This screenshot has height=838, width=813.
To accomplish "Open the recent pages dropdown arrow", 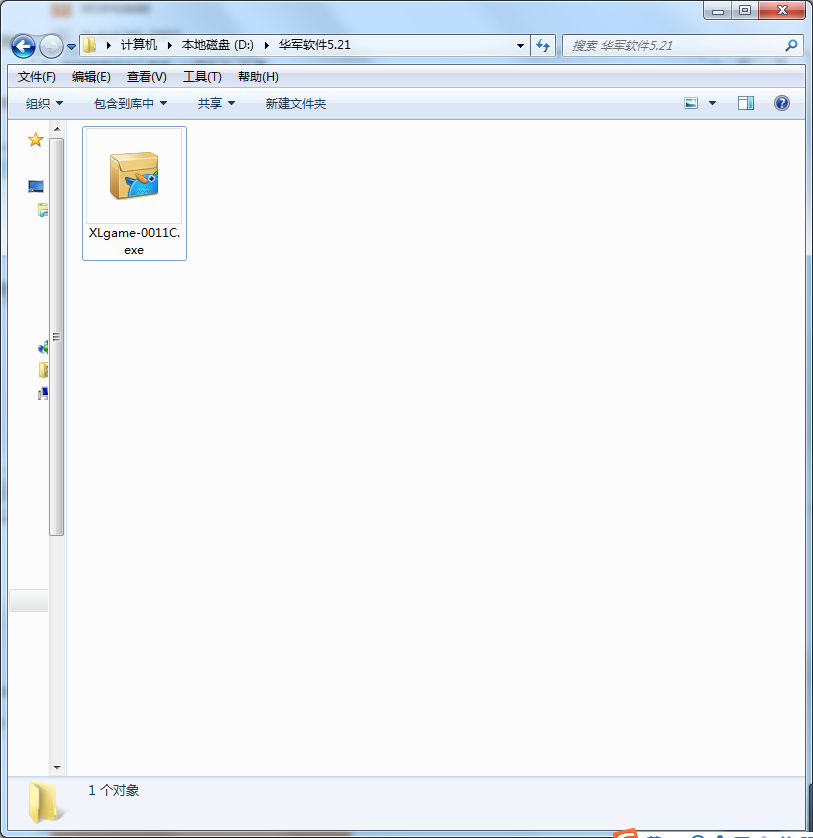I will coord(72,47).
